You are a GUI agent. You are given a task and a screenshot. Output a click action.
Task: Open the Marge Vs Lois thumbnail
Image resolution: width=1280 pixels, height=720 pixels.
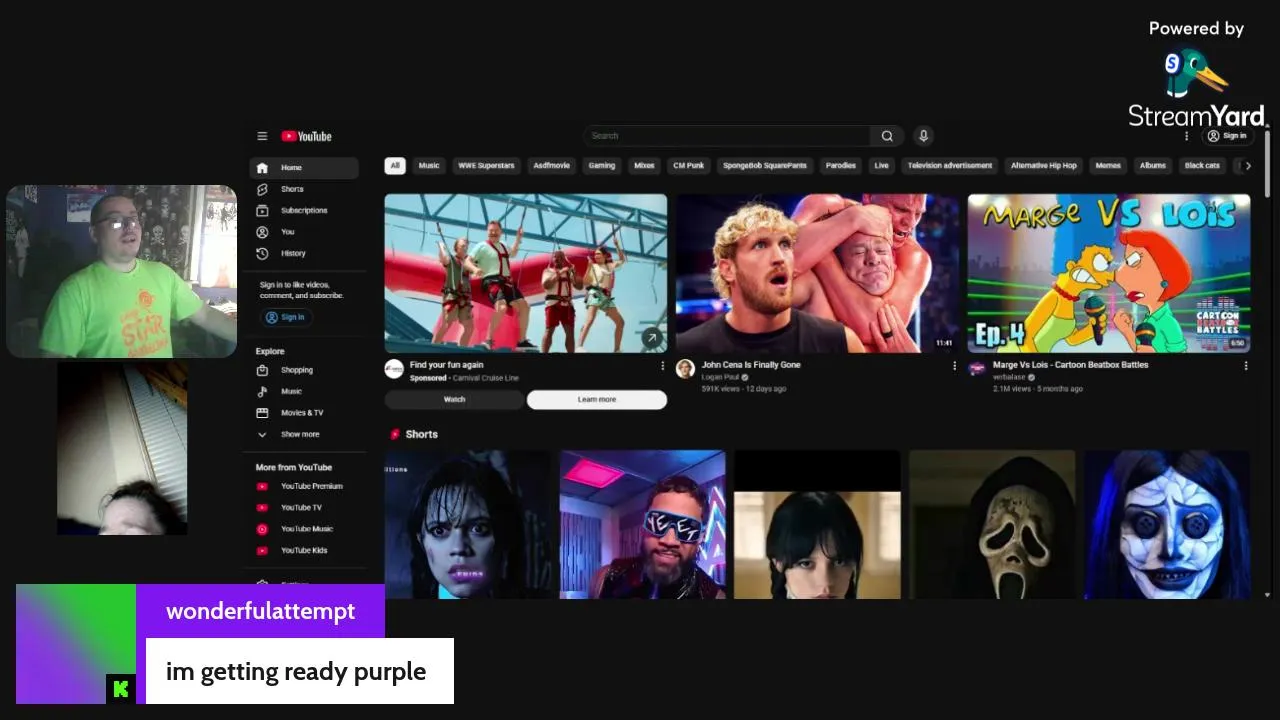pos(1109,273)
